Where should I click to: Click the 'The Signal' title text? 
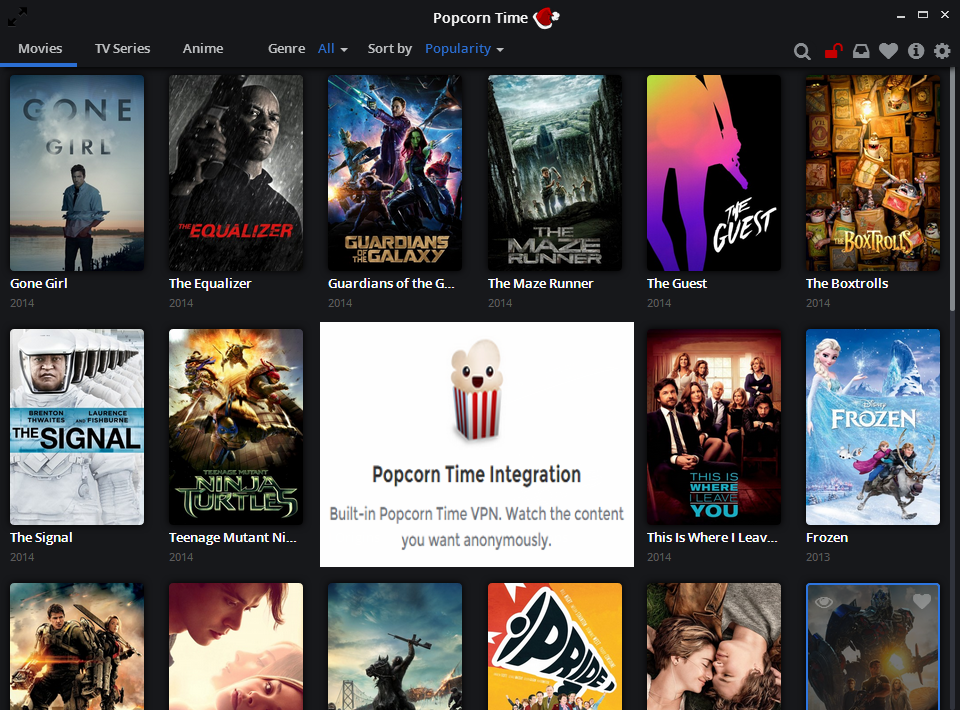click(41, 537)
